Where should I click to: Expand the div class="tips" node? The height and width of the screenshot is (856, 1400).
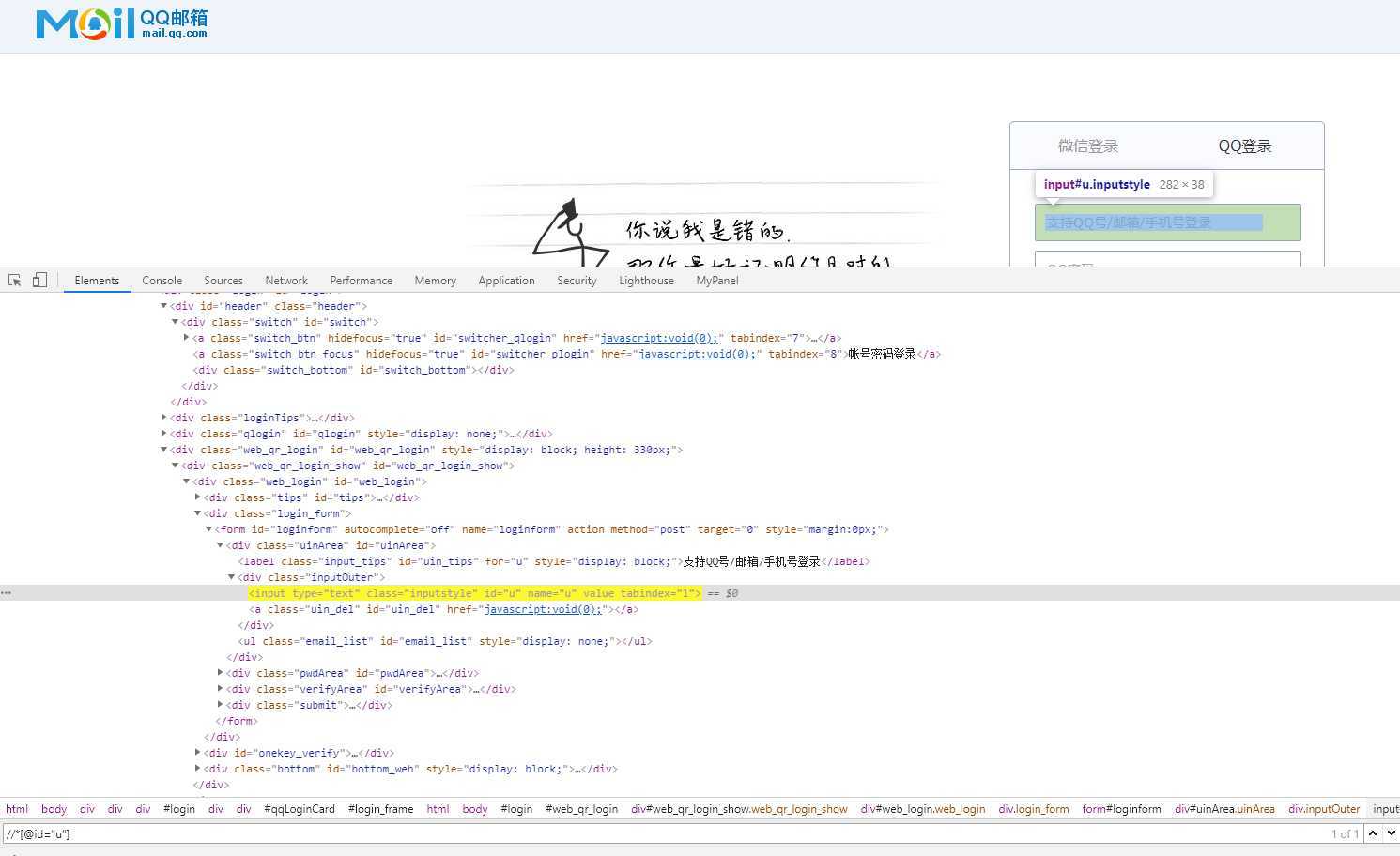point(197,497)
